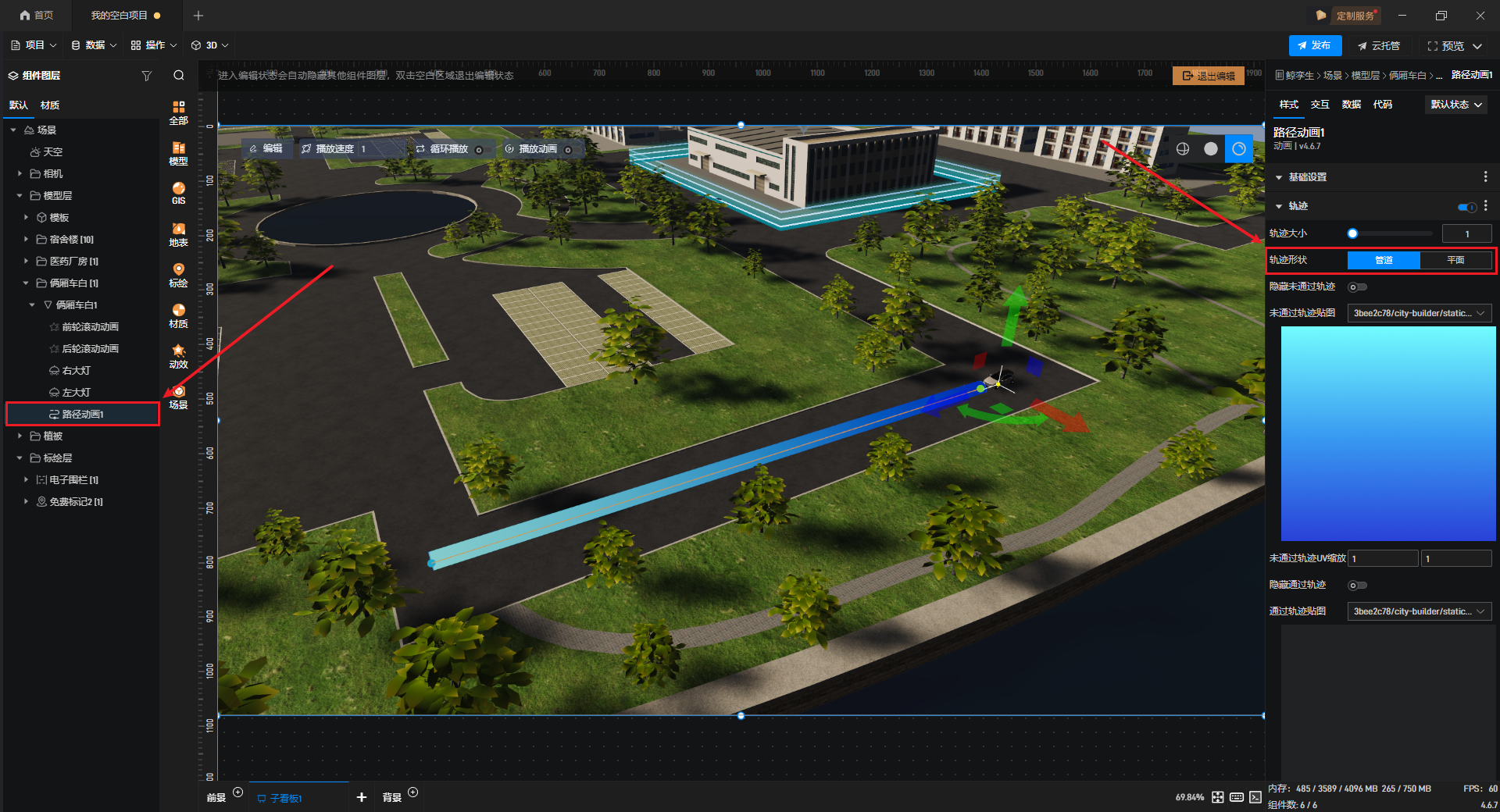Open the 基础设置 three-dot menu
Image resolution: width=1500 pixels, height=812 pixels.
1485,177
